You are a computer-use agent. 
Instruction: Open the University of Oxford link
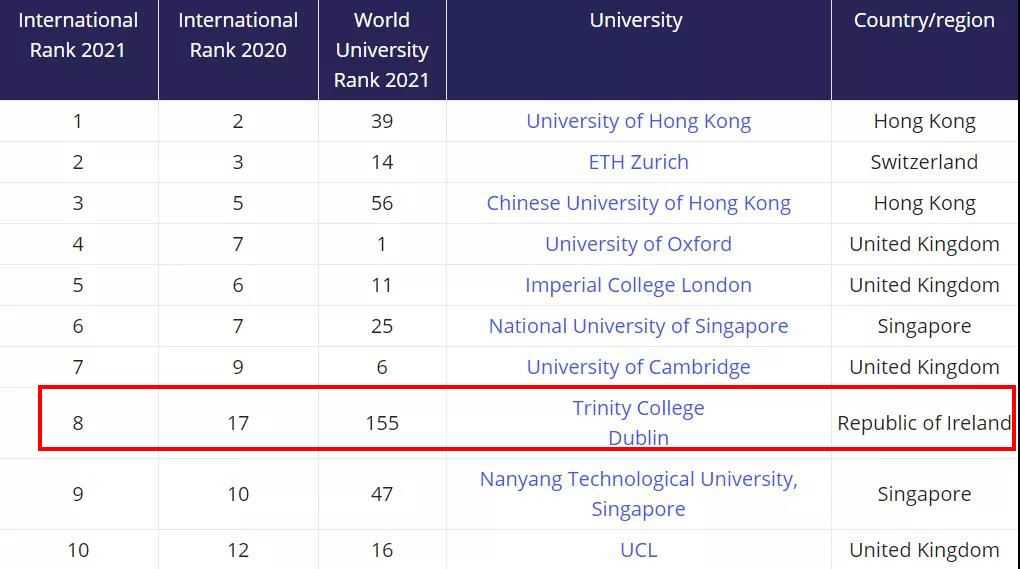638,244
